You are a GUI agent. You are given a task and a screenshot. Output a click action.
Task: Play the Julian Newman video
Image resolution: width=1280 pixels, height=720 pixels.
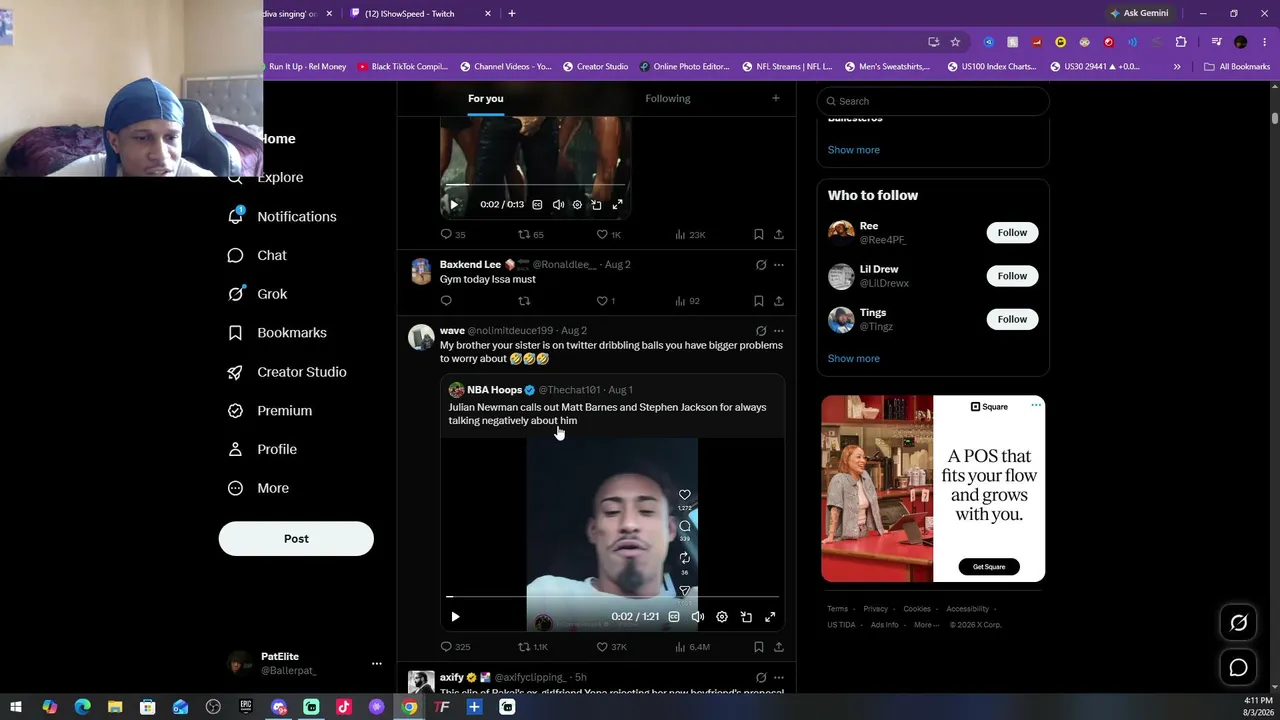[455, 617]
